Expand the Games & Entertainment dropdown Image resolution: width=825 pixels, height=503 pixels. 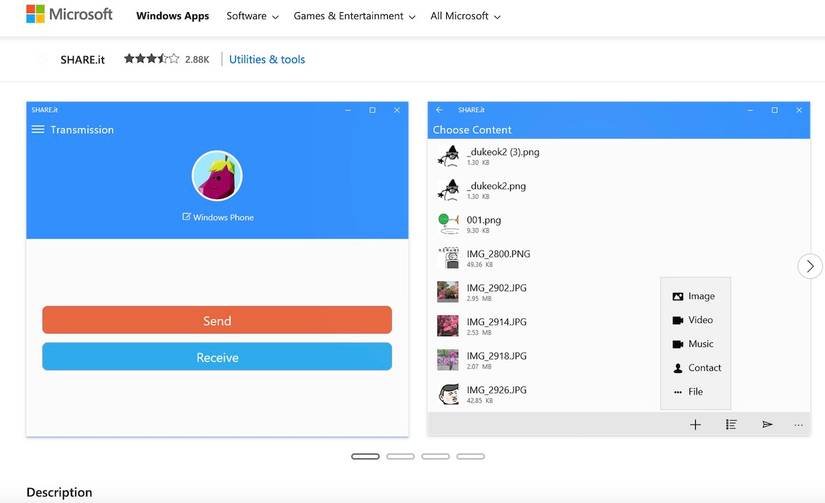(x=354, y=16)
